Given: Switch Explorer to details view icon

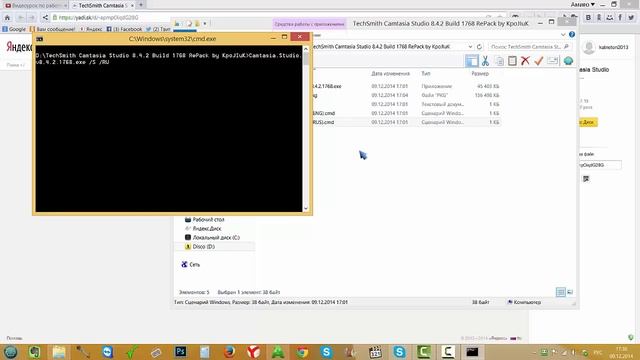Looking at the screenshot, I should (x=560, y=292).
